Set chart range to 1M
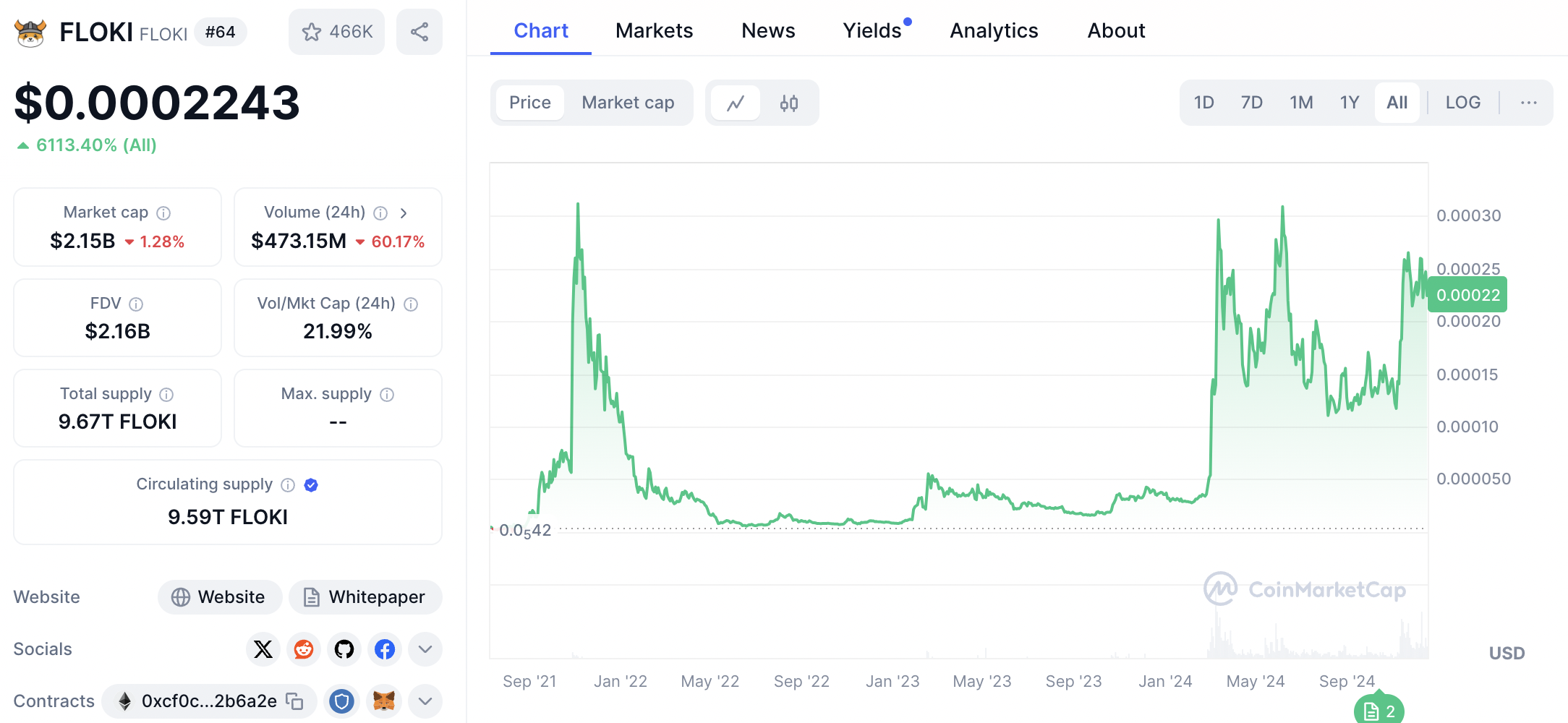 [1301, 103]
